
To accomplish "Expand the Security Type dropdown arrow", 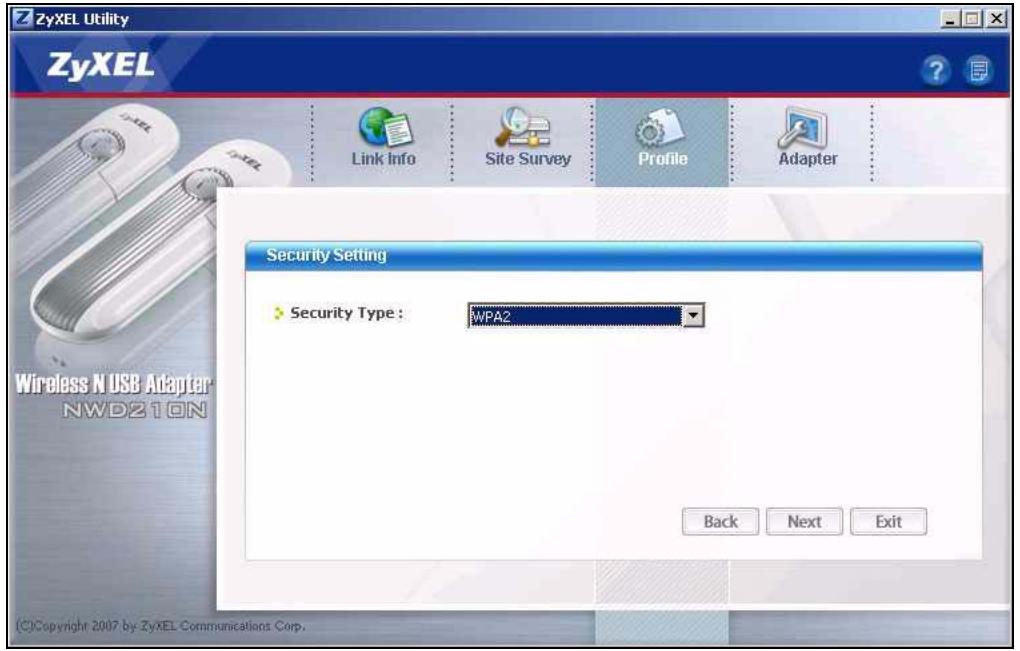I will [x=693, y=316].
